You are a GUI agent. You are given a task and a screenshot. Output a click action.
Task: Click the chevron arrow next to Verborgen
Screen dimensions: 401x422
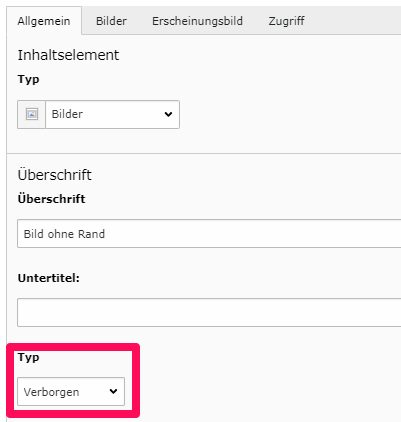point(113,391)
